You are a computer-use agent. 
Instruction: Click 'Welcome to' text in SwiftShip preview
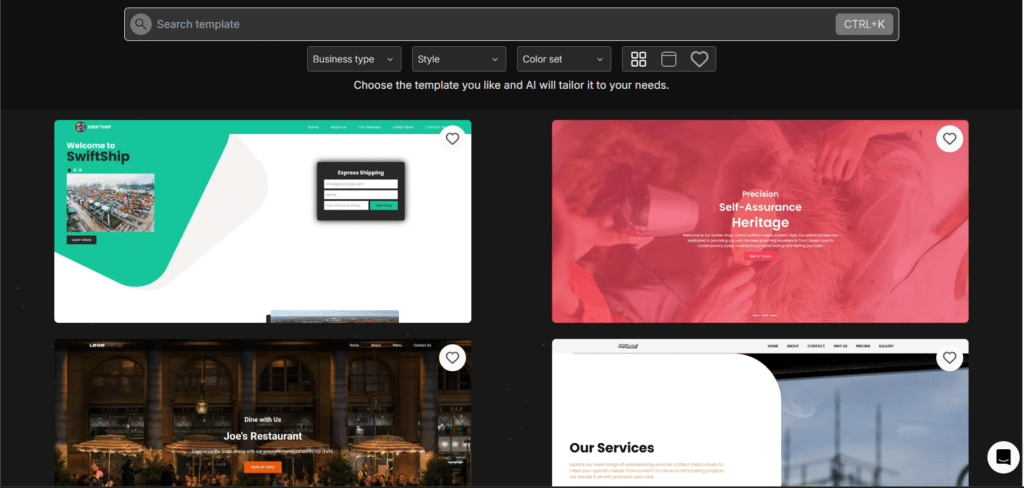[91, 146]
